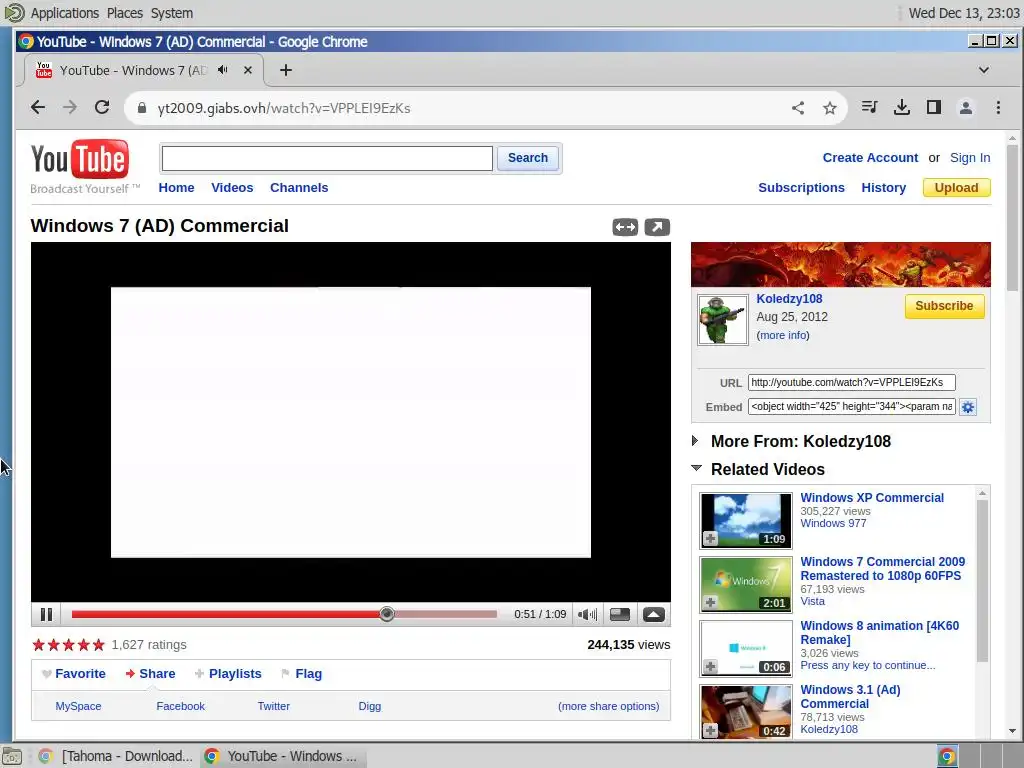1024x768 pixels.
Task: Add Windows 7 Commercial 2009 to queue
Action: 711,603
